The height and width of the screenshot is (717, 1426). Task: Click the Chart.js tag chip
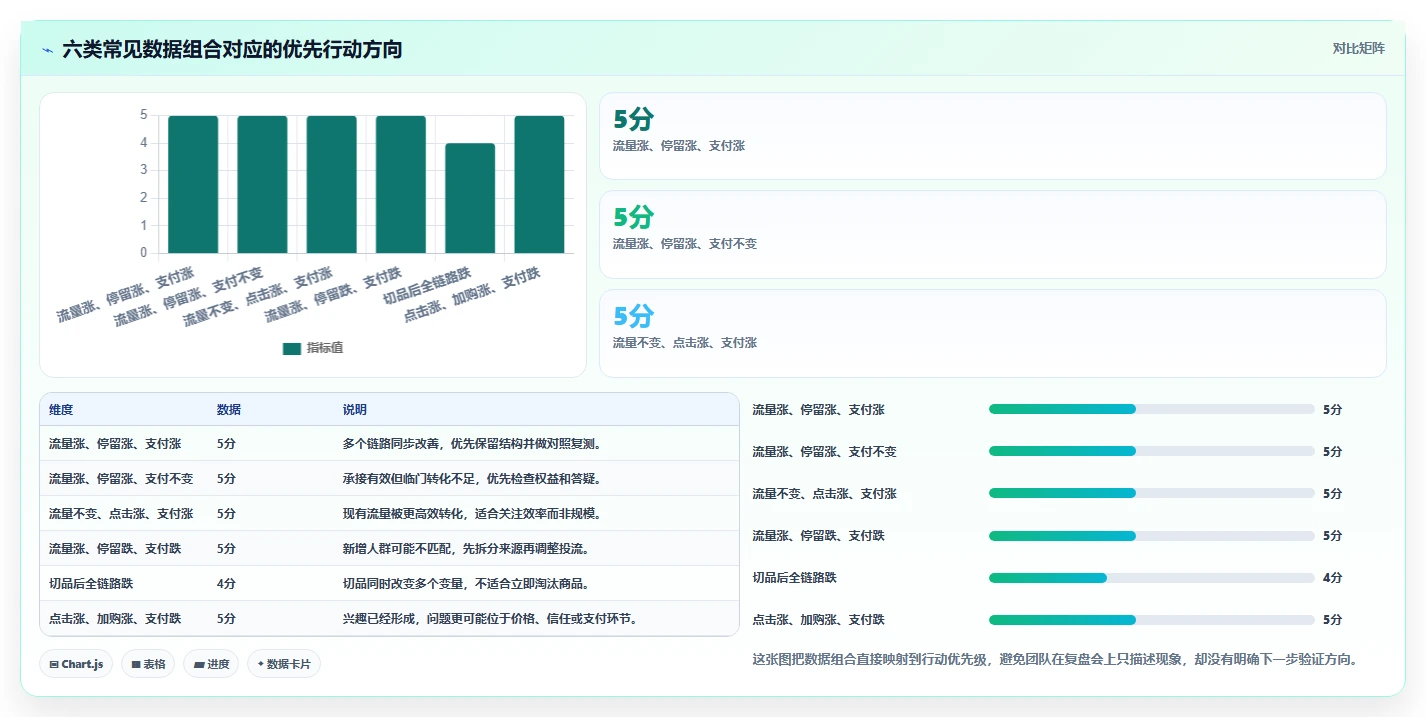76,664
